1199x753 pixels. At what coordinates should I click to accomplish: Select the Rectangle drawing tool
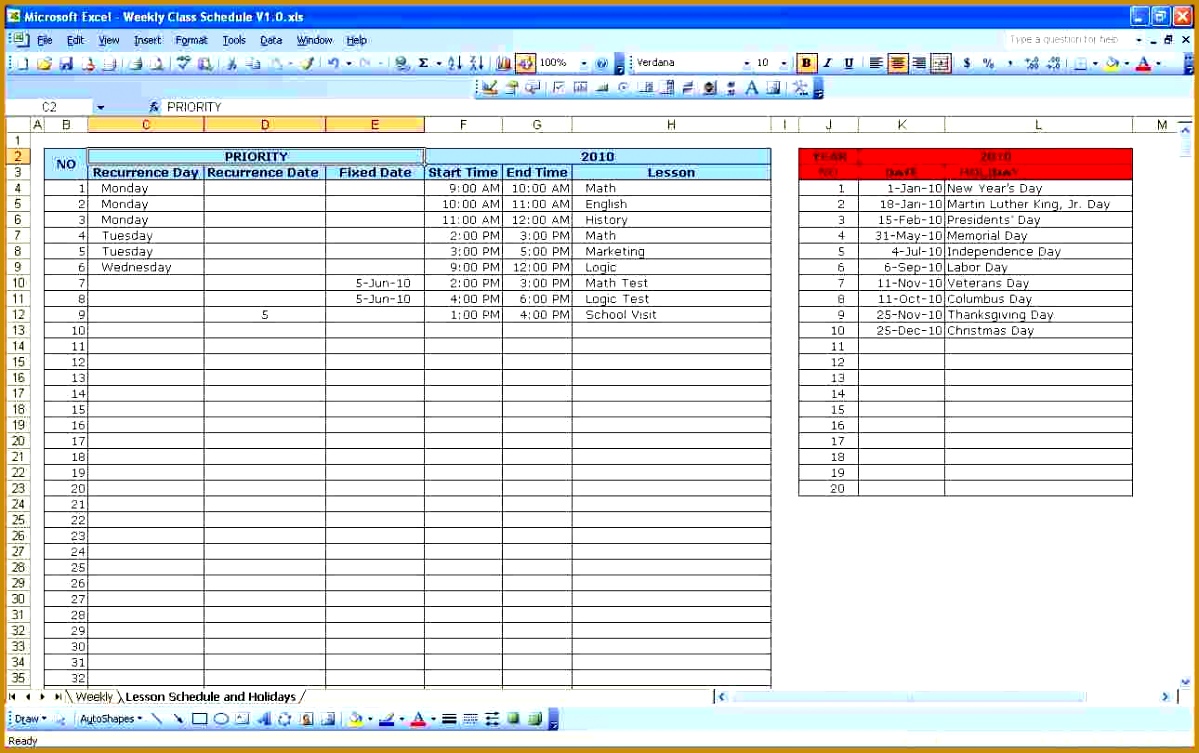[x=200, y=719]
